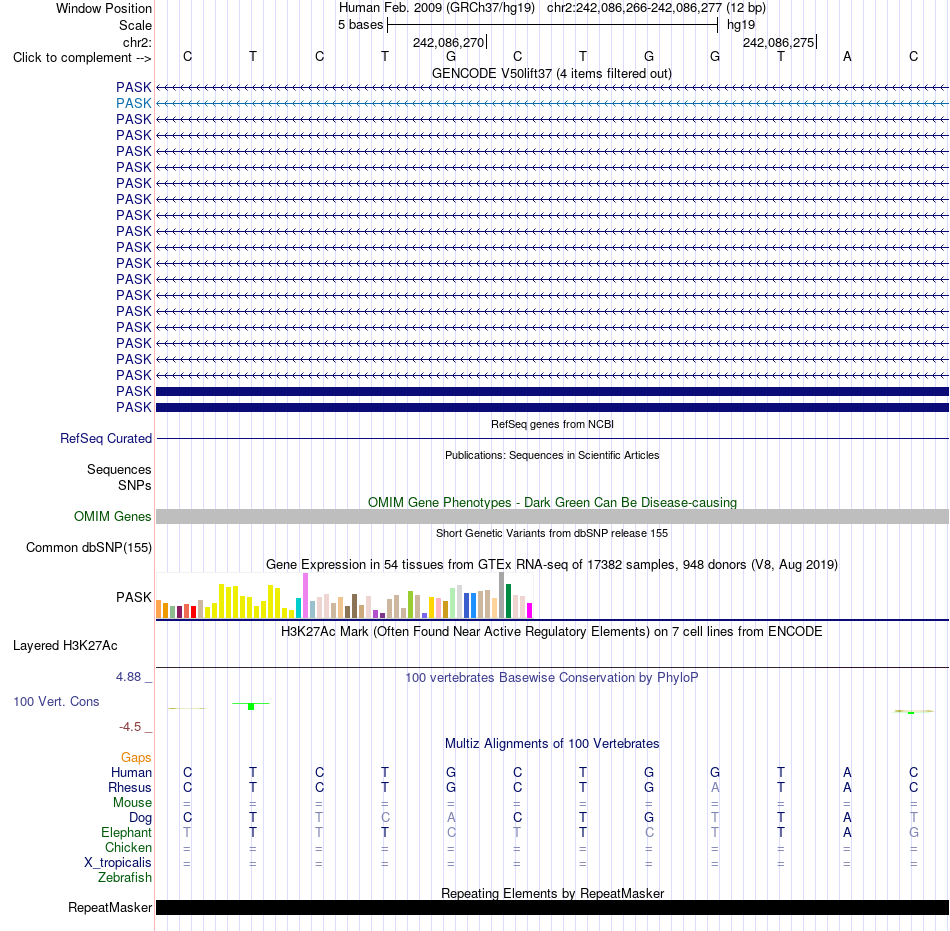Image resolution: width=950 pixels, height=931 pixels.
Task: Open '100 vertebrates Basewise Conservation by PhyloP' title
Action: 552,678
